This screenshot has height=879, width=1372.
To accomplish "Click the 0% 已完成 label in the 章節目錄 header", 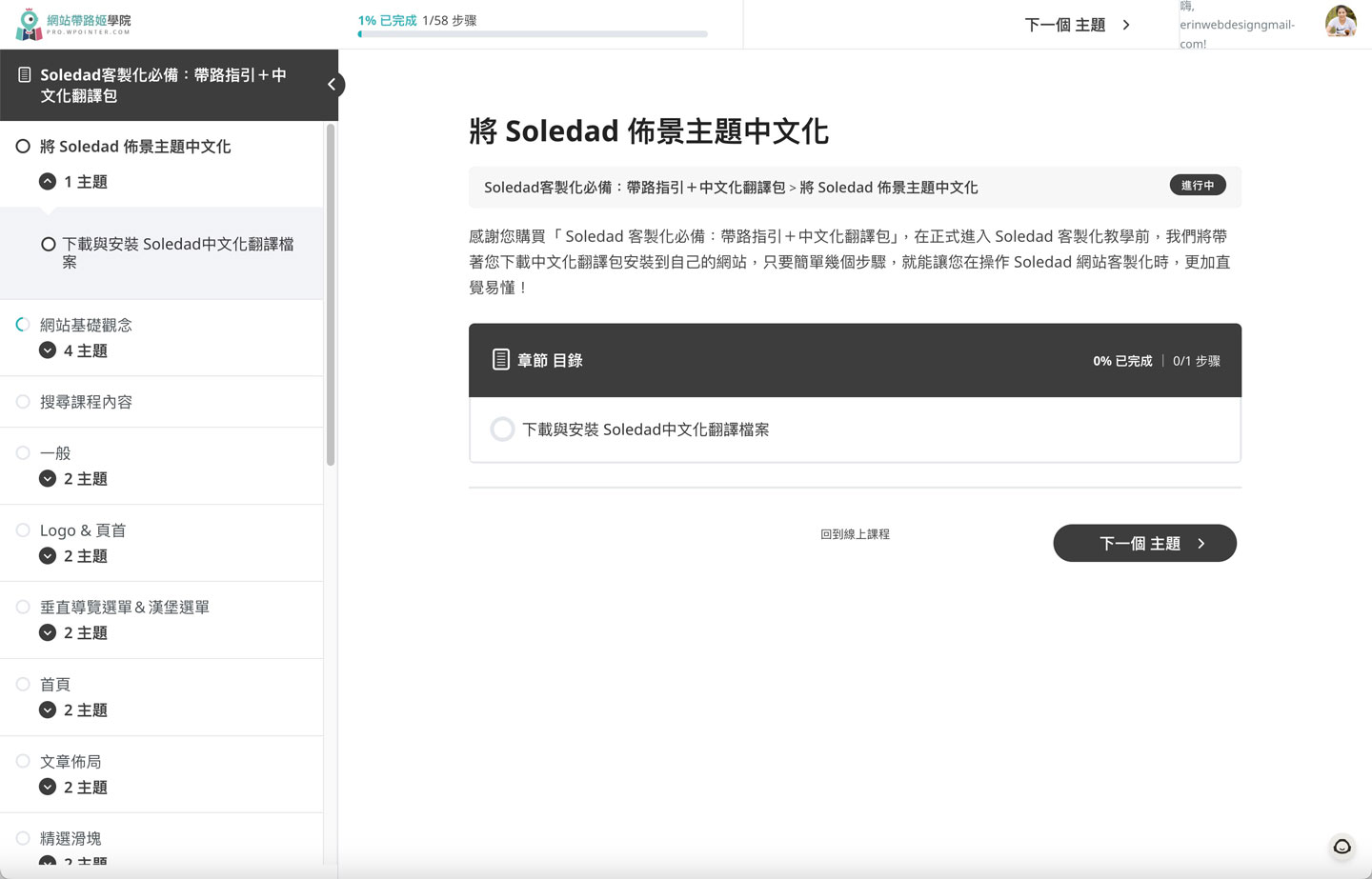I will click(x=1122, y=361).
